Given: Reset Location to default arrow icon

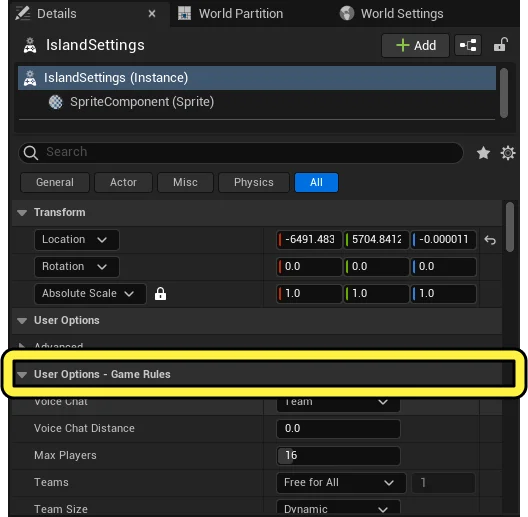Looking at the screenshot, I should tap(490, 240).
